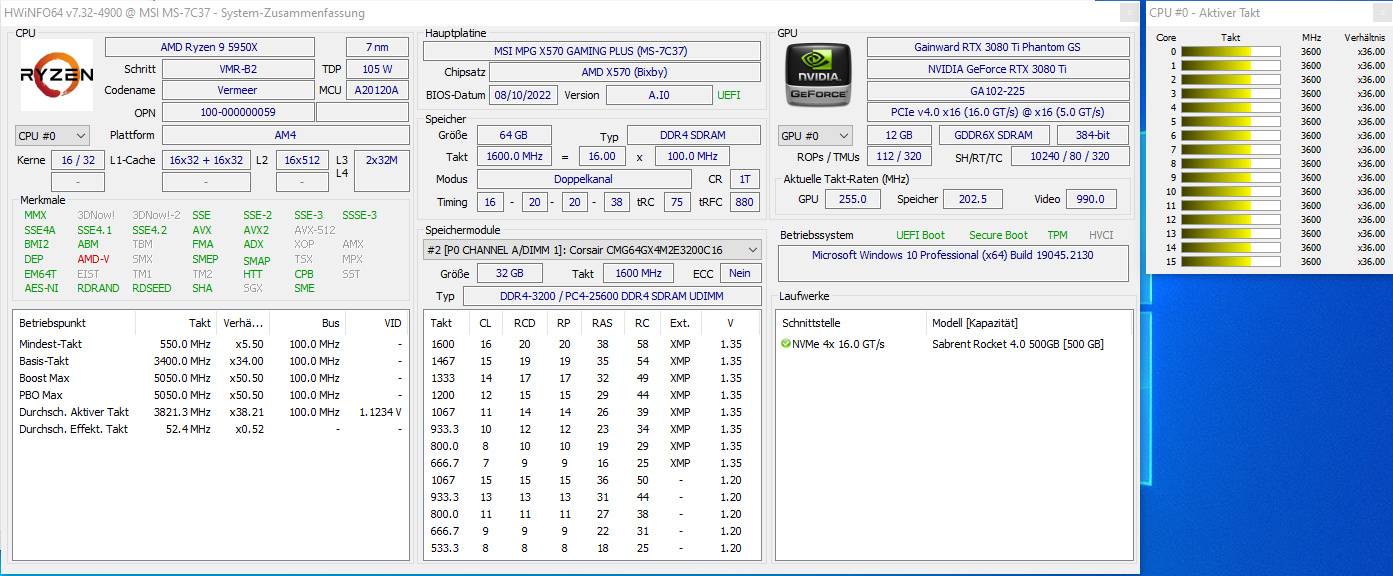Open the CPU #0 selector dropdown
The image size is (1393, 576).
53,135
